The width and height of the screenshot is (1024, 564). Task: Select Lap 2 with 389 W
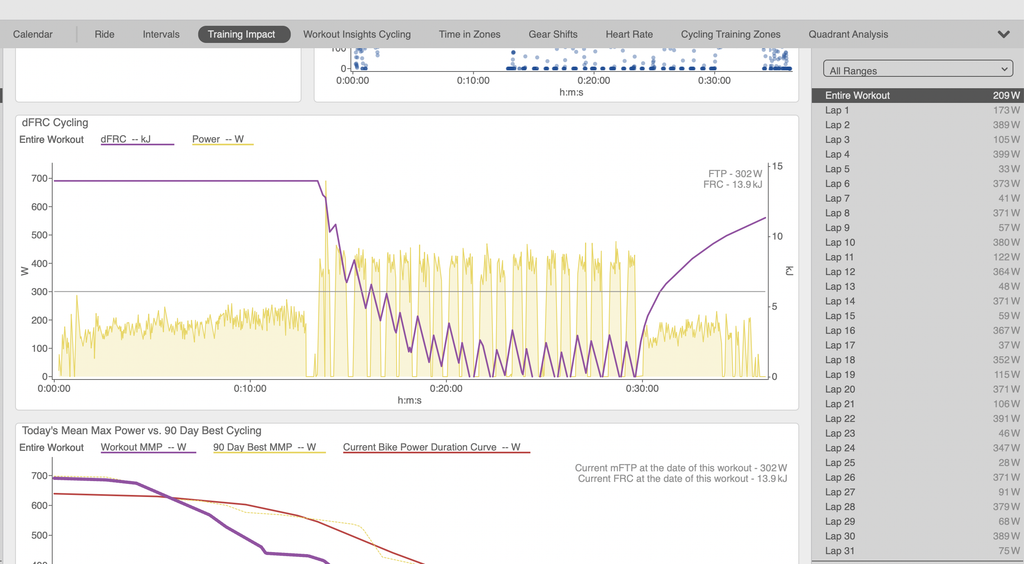(918, 125)
